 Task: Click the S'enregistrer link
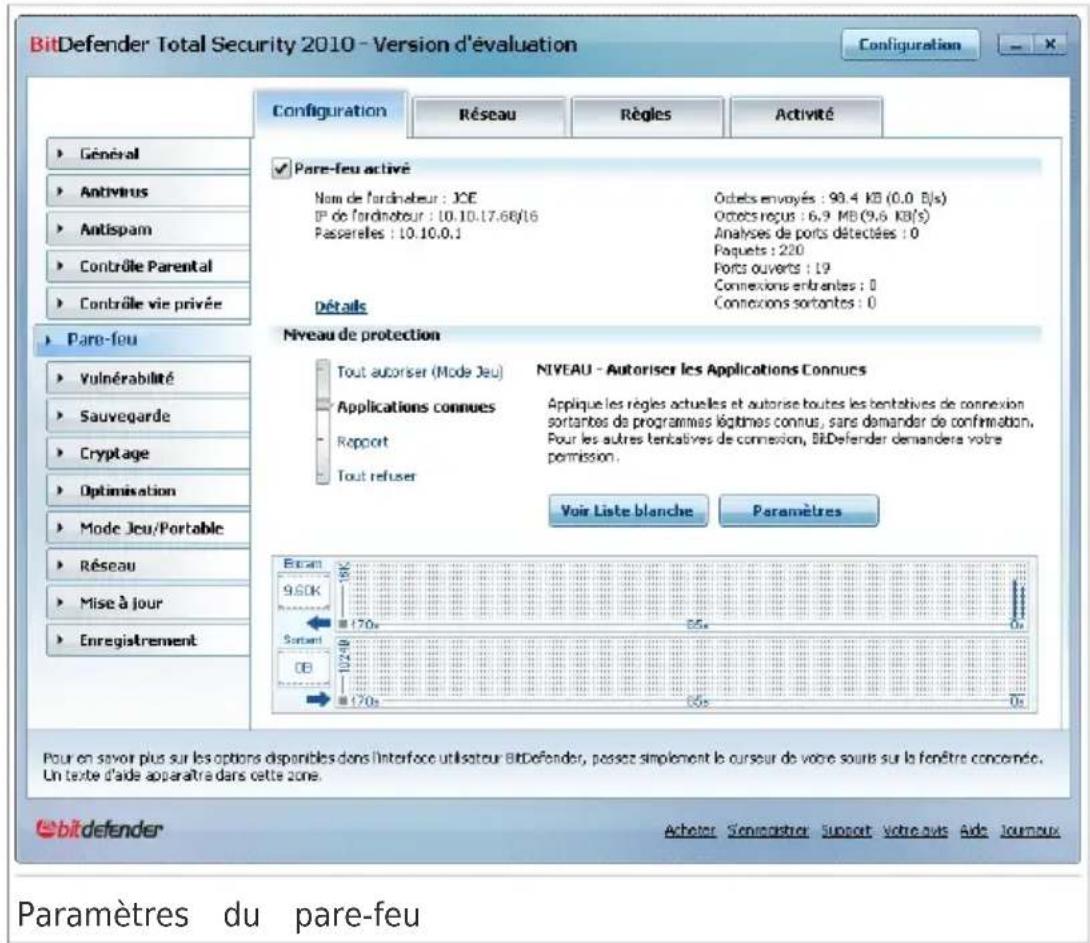tap(767, 830)
